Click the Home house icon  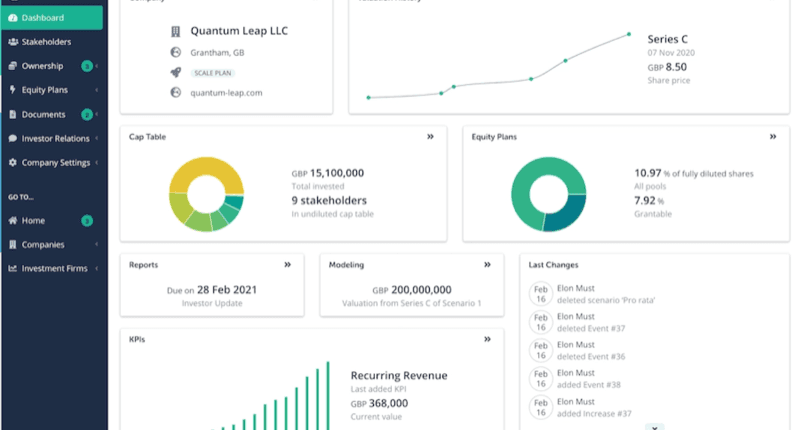tap(12, 220)
